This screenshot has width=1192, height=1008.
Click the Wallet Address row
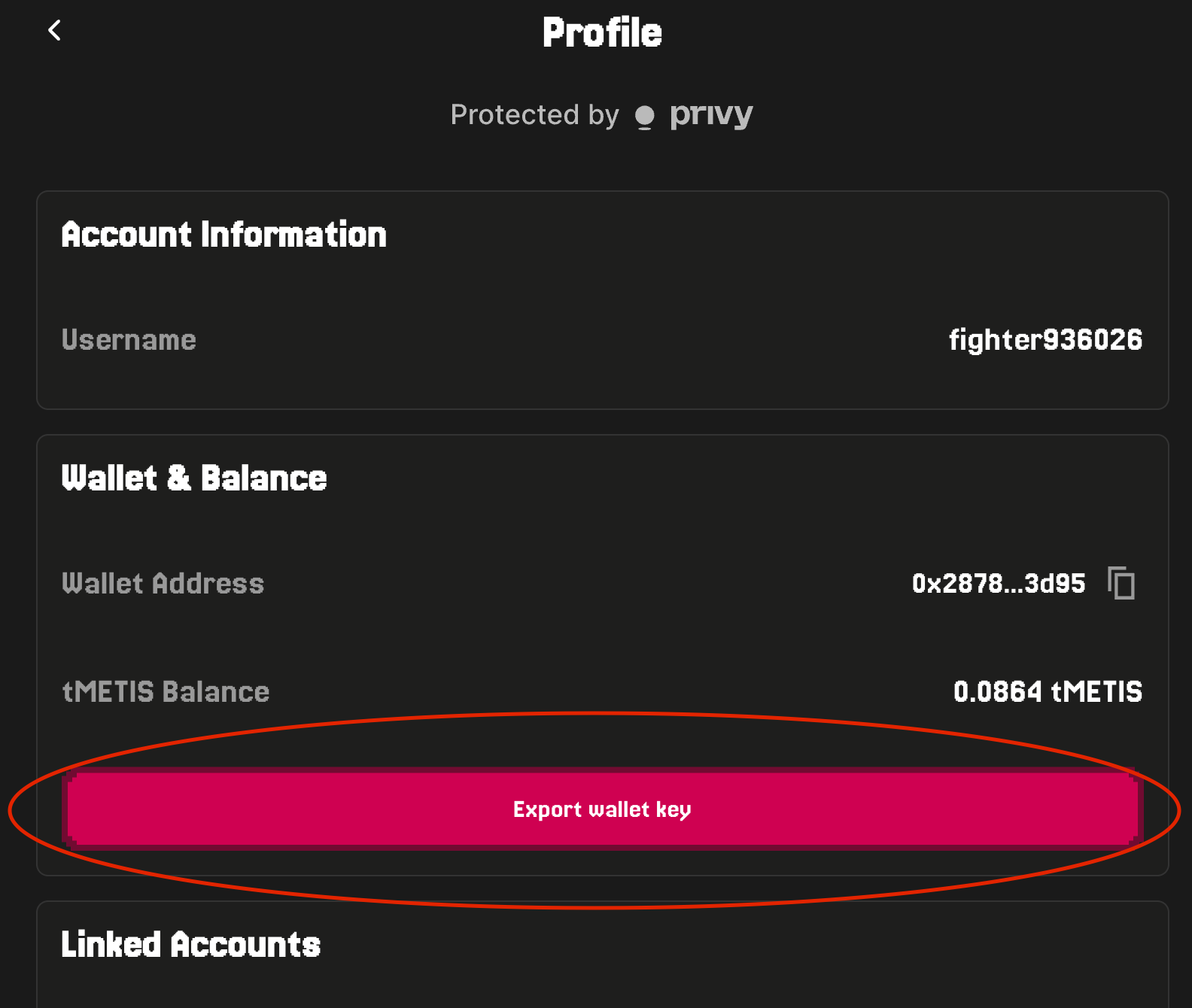pos(602,584)
